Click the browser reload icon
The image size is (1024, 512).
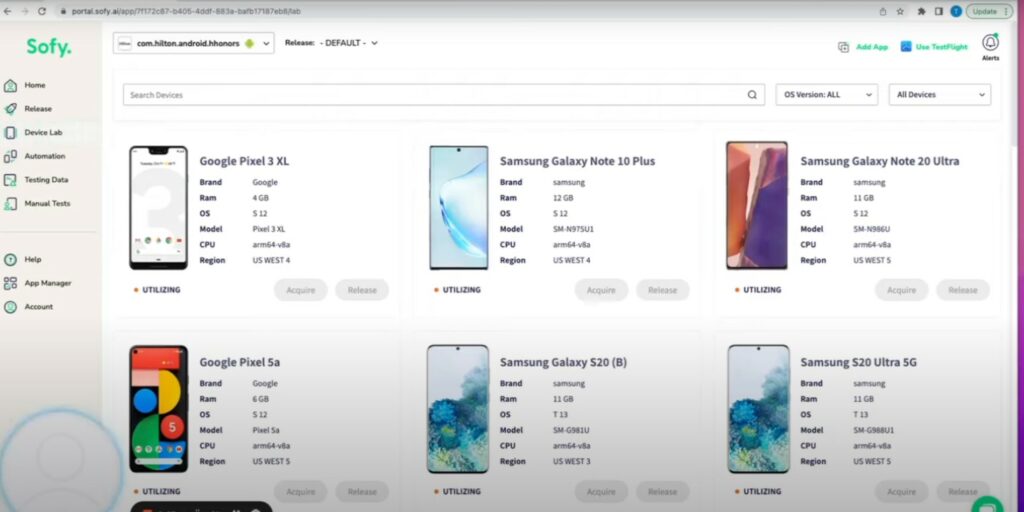[x=42, y=11]
